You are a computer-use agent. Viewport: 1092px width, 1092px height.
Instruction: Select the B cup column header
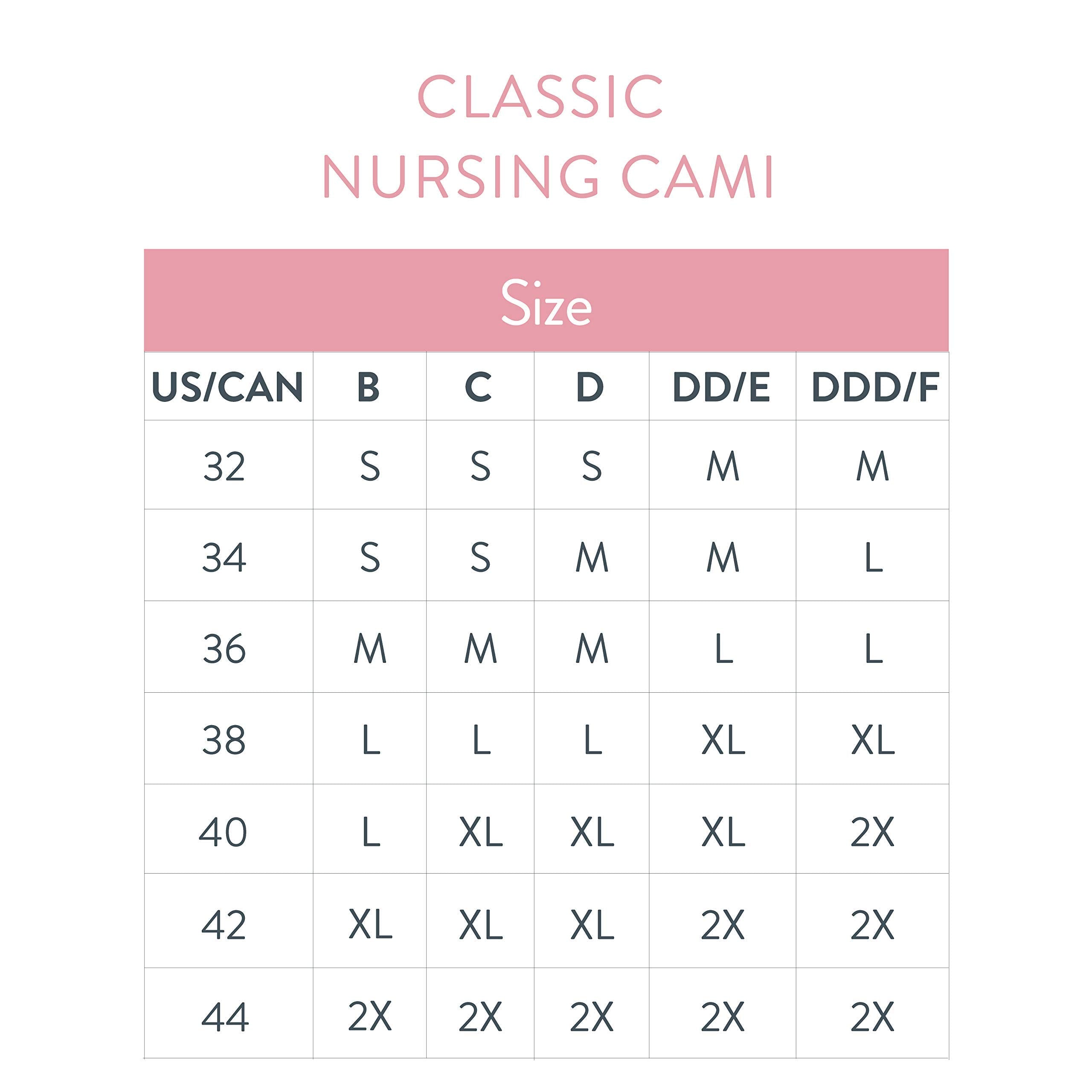[x=369, y=388]
